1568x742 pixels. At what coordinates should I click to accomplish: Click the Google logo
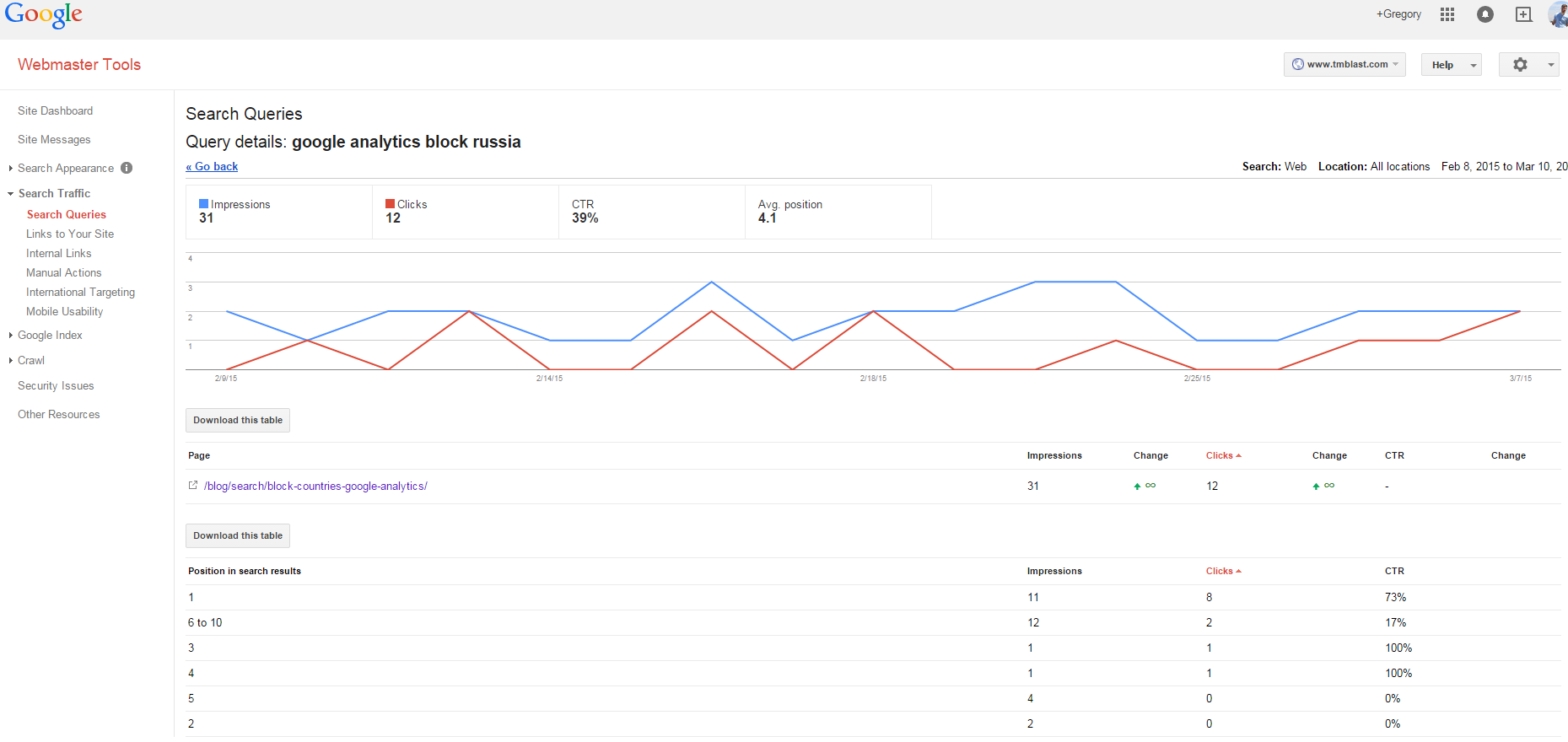(x=44, y=15)
